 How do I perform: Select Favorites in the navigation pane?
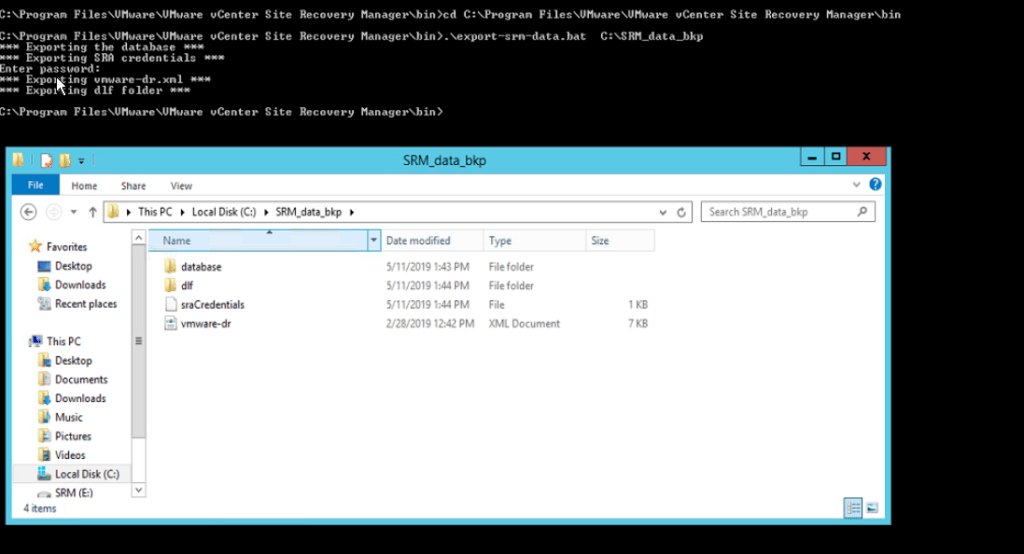click(66, 246)
